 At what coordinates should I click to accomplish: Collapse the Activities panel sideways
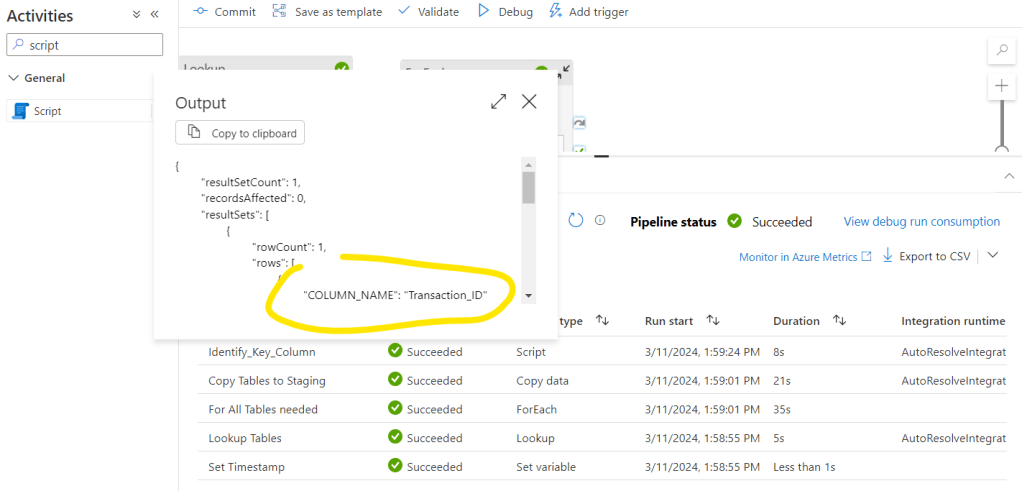(155, 15)
